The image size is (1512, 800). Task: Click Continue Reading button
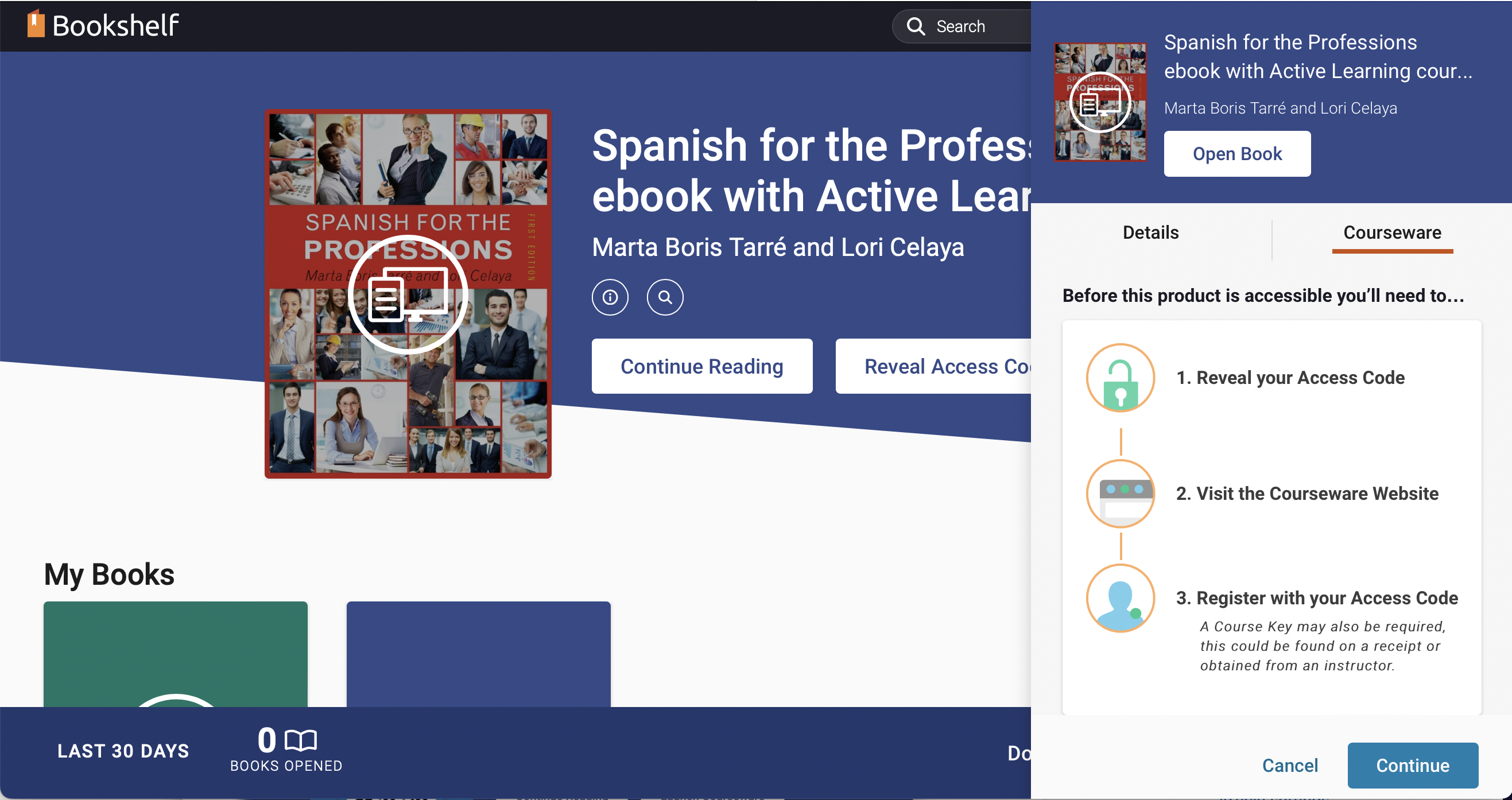[x=702, y=366]
